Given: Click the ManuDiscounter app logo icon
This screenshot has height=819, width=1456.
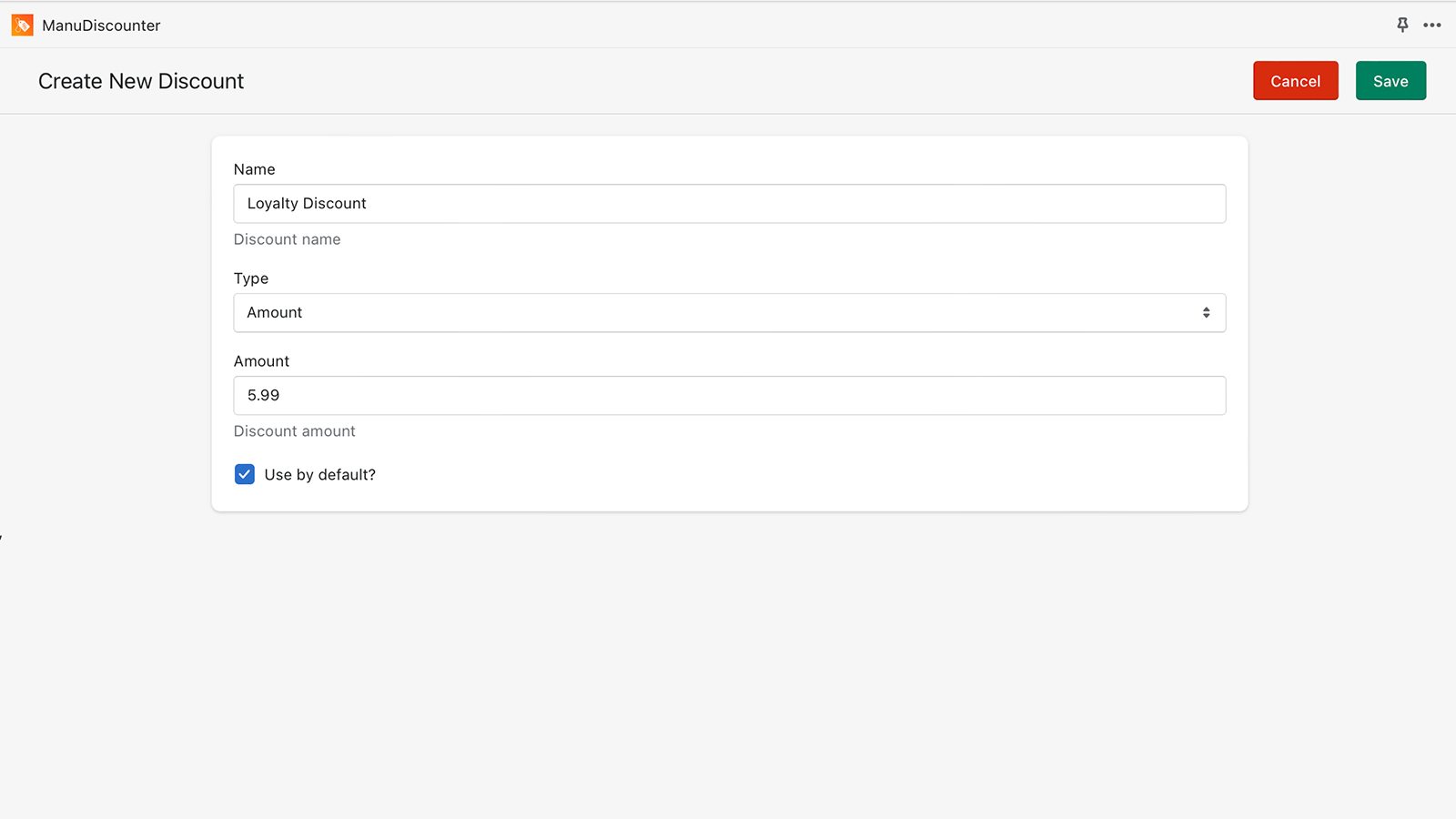Looking at the screenshot, I should point(22,25).
